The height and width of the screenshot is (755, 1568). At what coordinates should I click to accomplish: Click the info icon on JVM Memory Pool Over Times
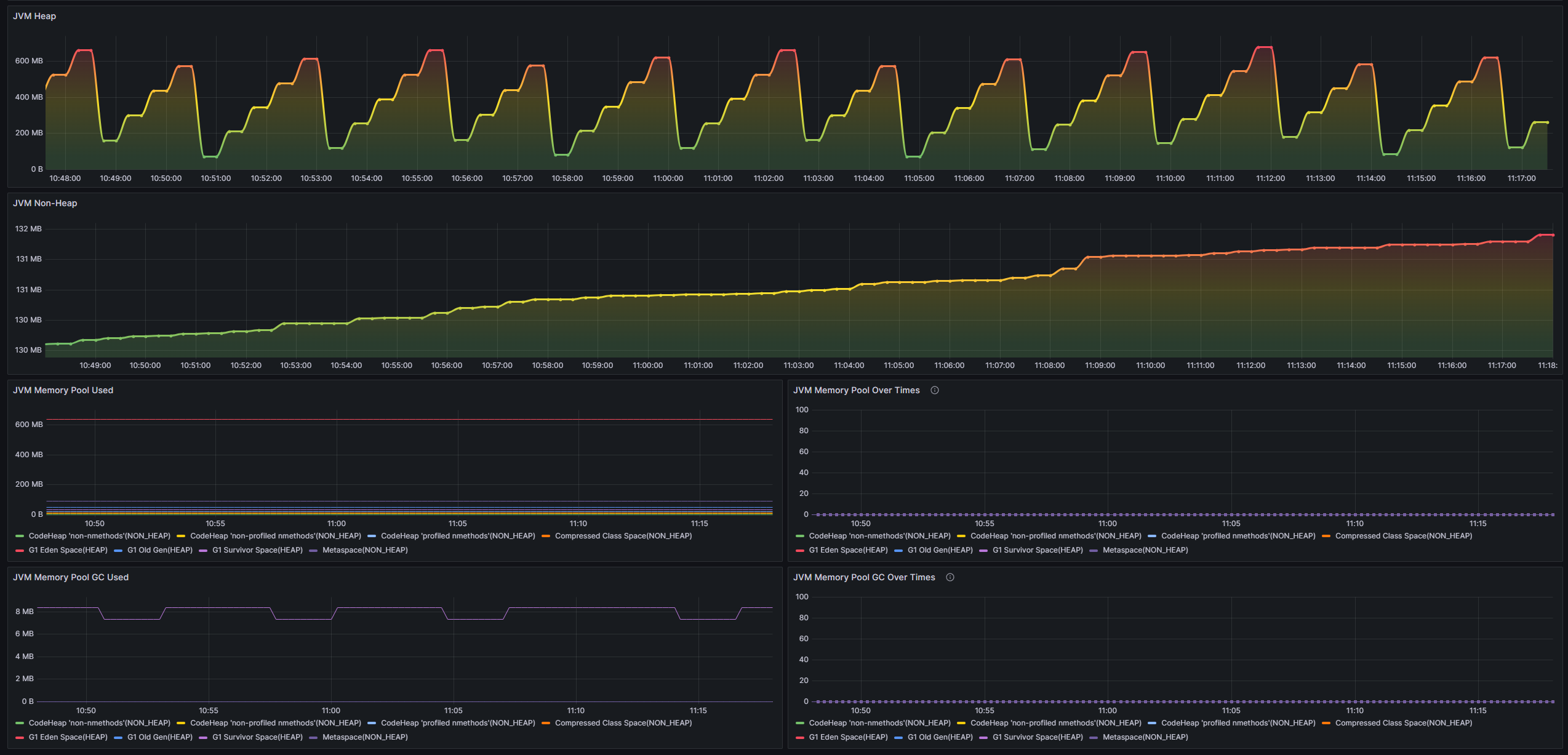[935, 390]
